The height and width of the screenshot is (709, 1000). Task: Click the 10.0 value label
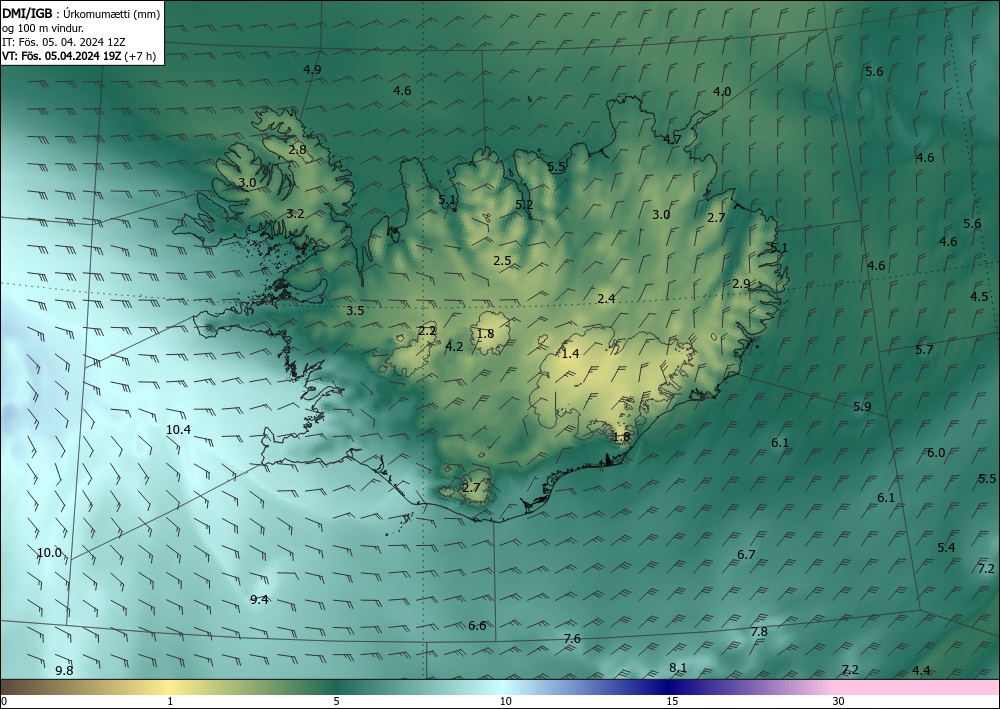tap(49, 553)
